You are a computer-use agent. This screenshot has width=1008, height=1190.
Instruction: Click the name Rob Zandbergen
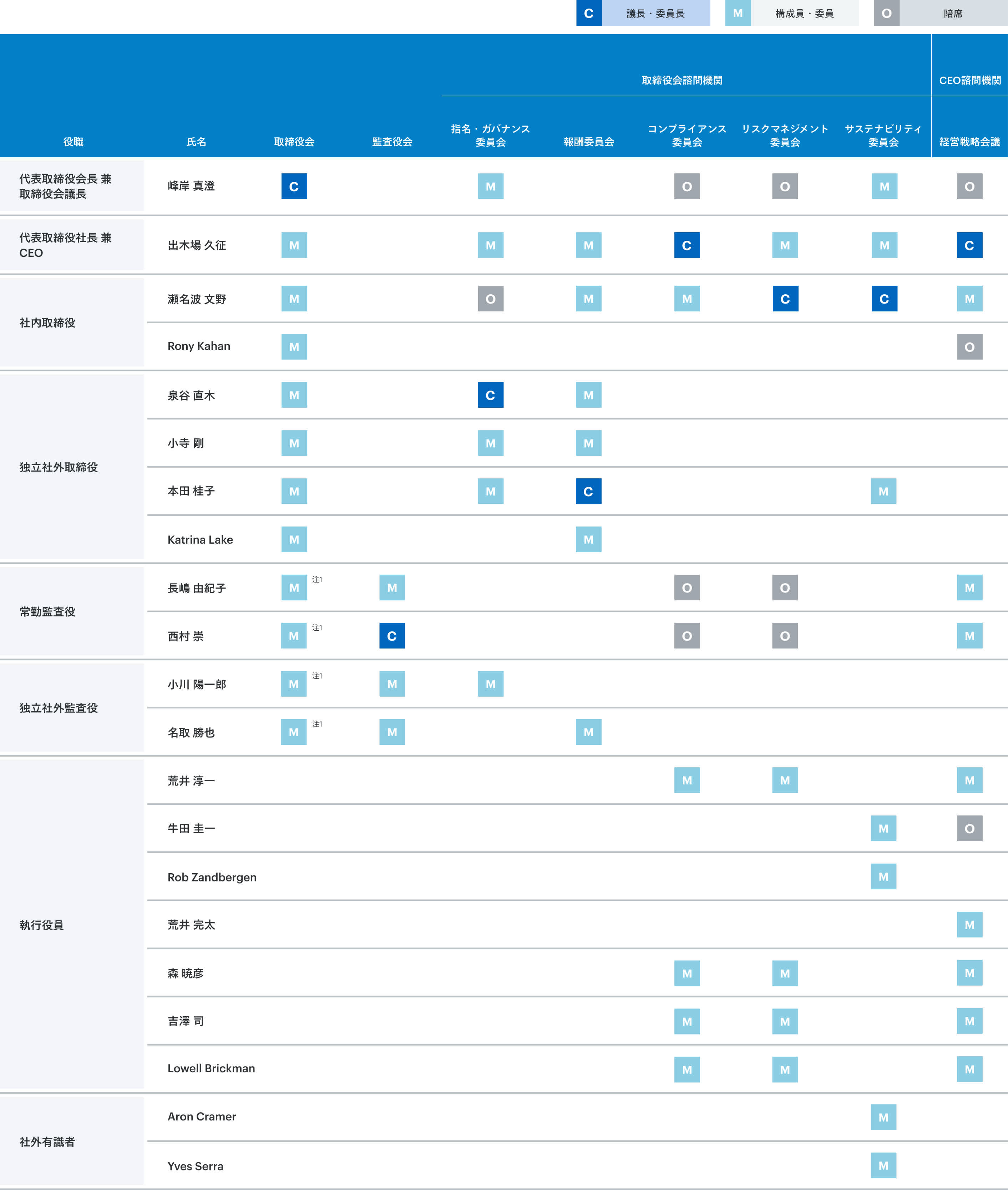pos(212,877)
